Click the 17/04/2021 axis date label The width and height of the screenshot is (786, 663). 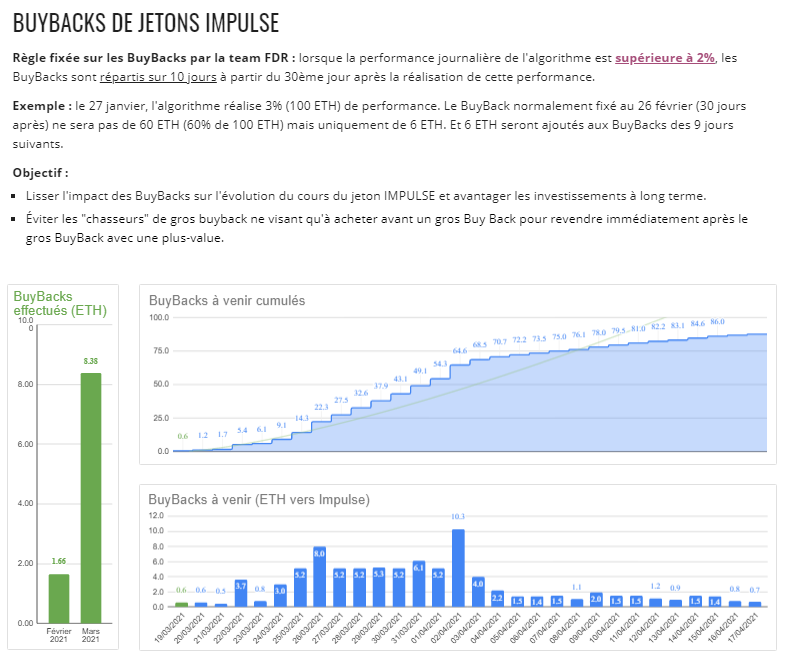point(743,628)
